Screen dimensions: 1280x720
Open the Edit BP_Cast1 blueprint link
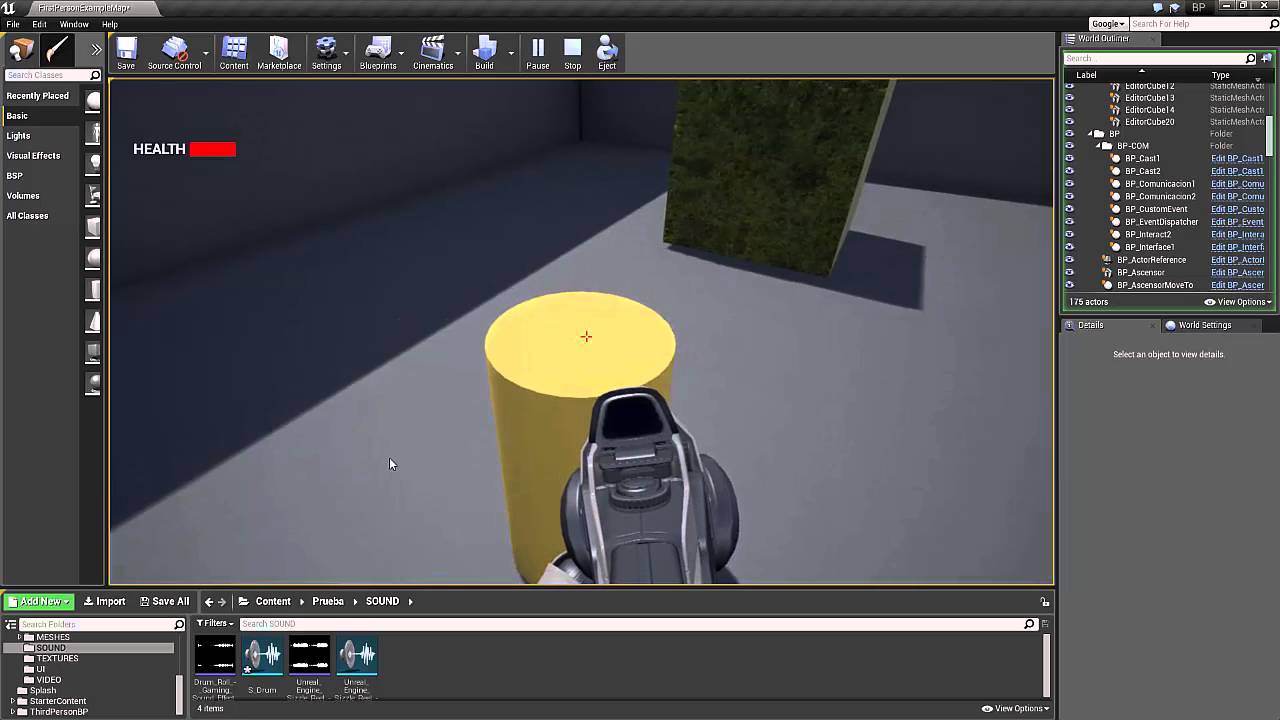tap(1237, 159)
